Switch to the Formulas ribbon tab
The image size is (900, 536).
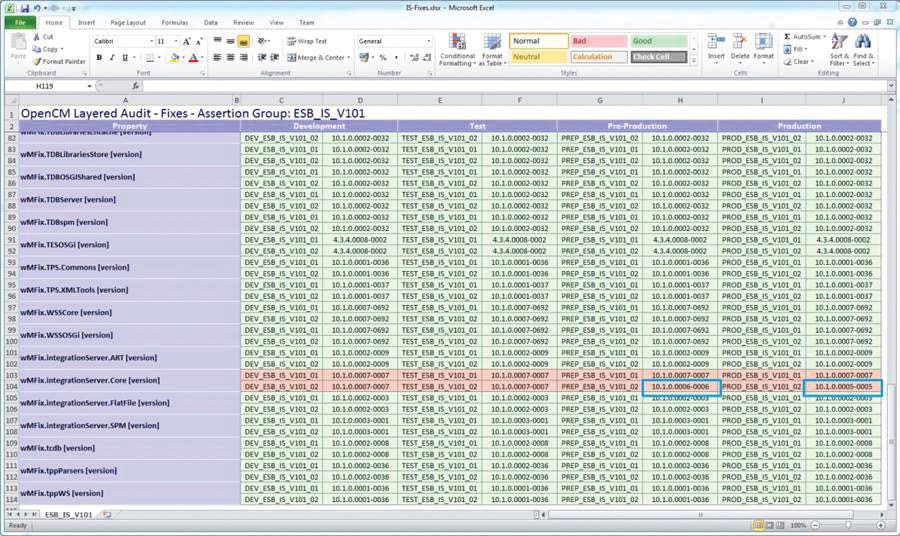[x=174, y=22]
